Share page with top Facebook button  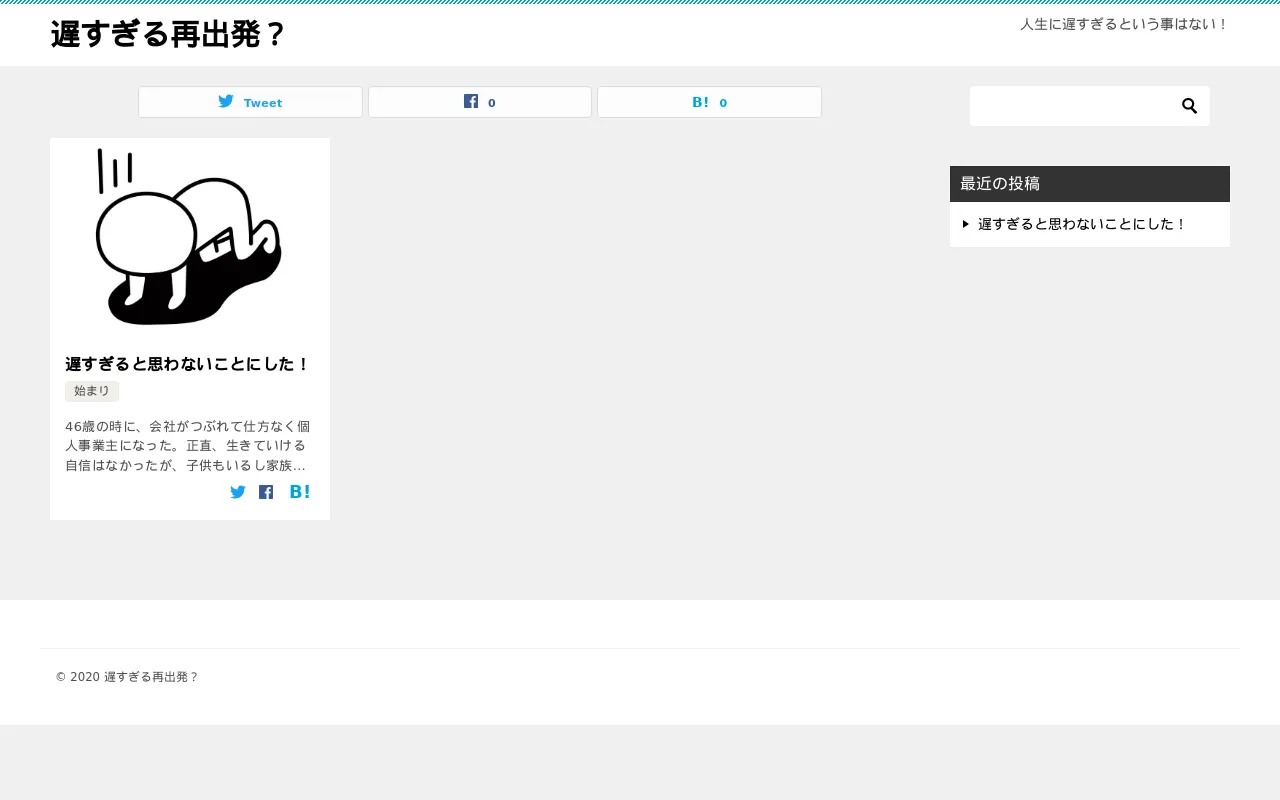coord(480,102)
